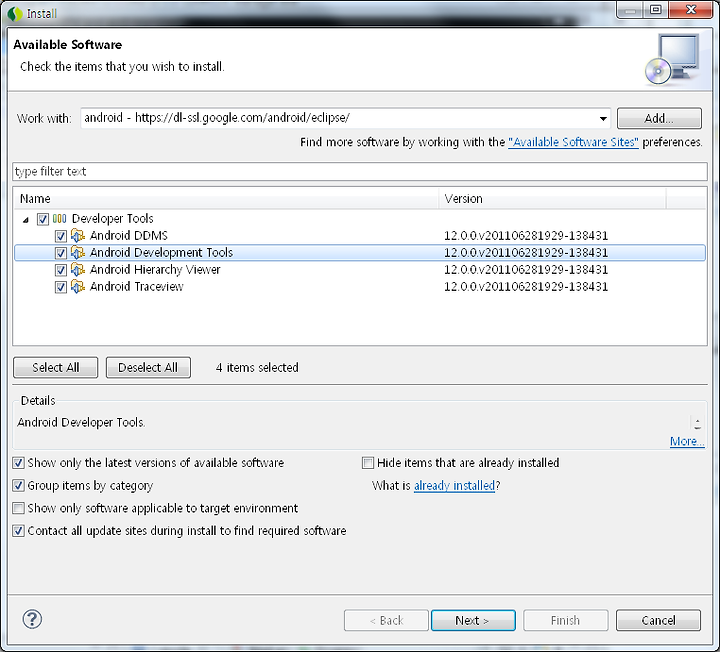
Task: Toggle Group items by category checkbox
Action: (x=18, y=485)
